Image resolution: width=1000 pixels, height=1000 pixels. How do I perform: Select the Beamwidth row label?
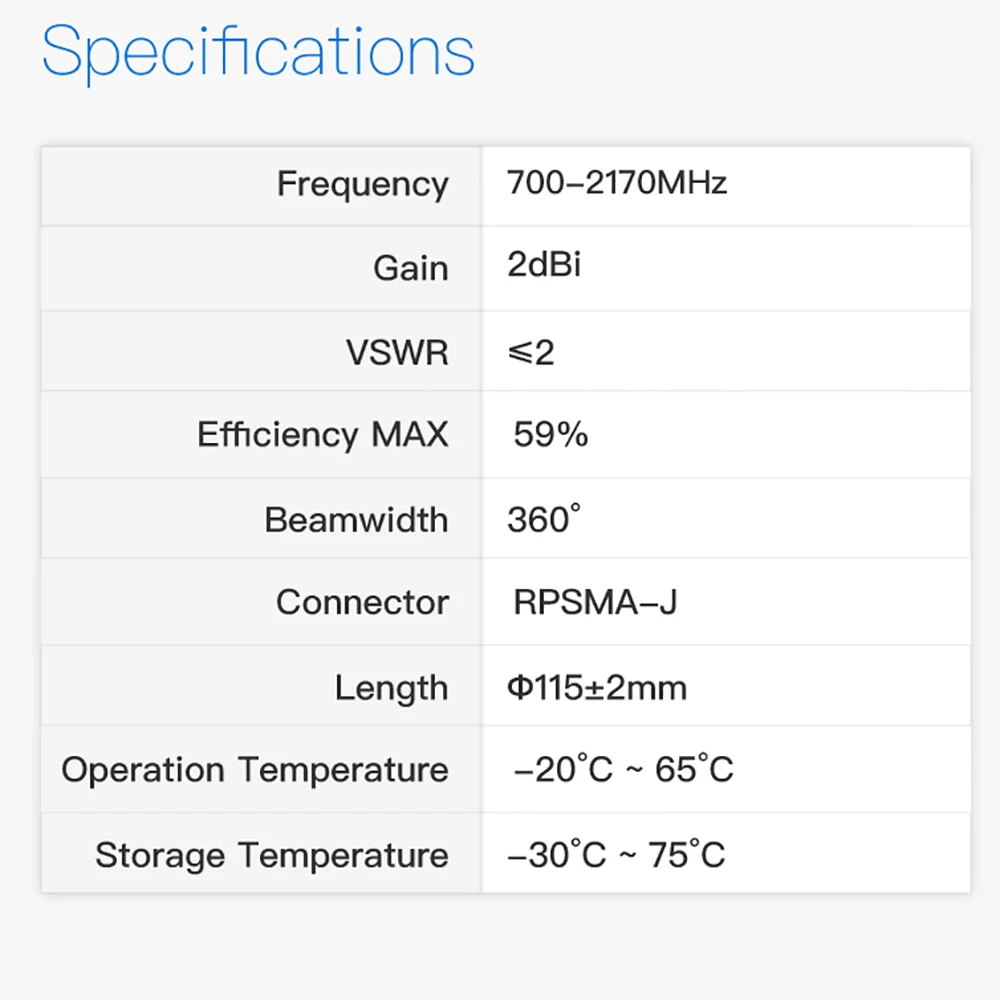(x=356, y=520)
